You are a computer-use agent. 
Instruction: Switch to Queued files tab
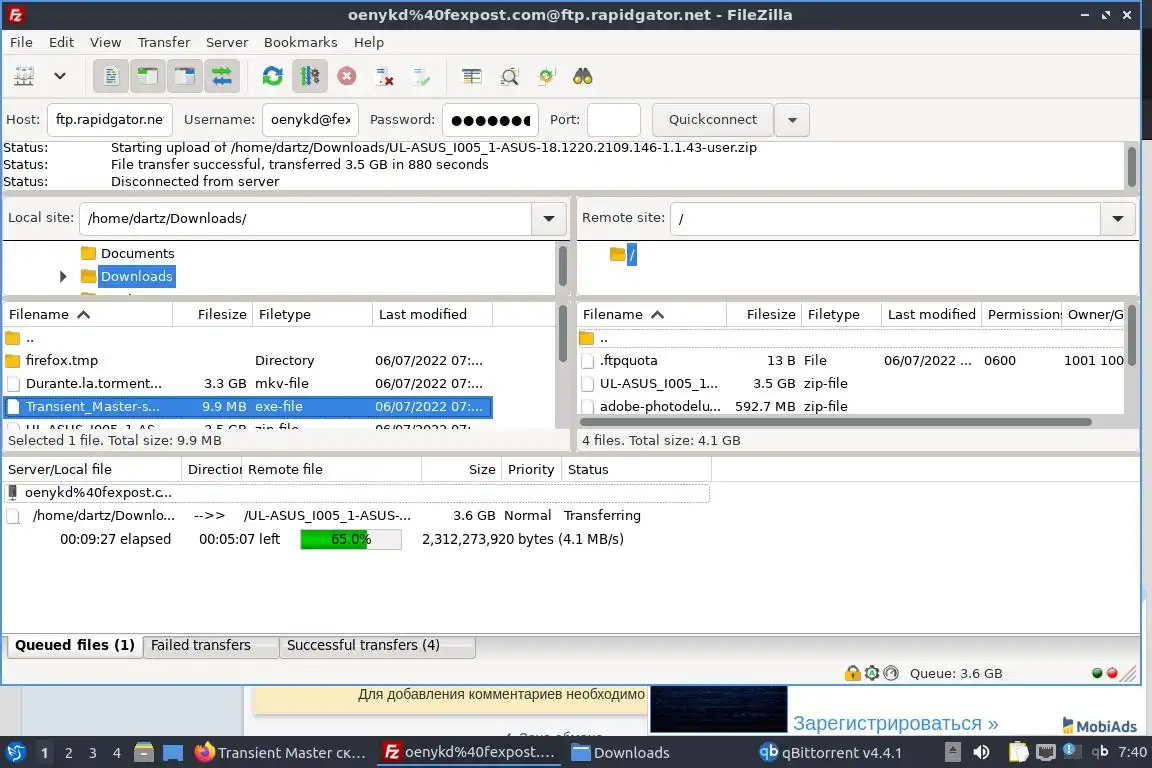[74, 645]
